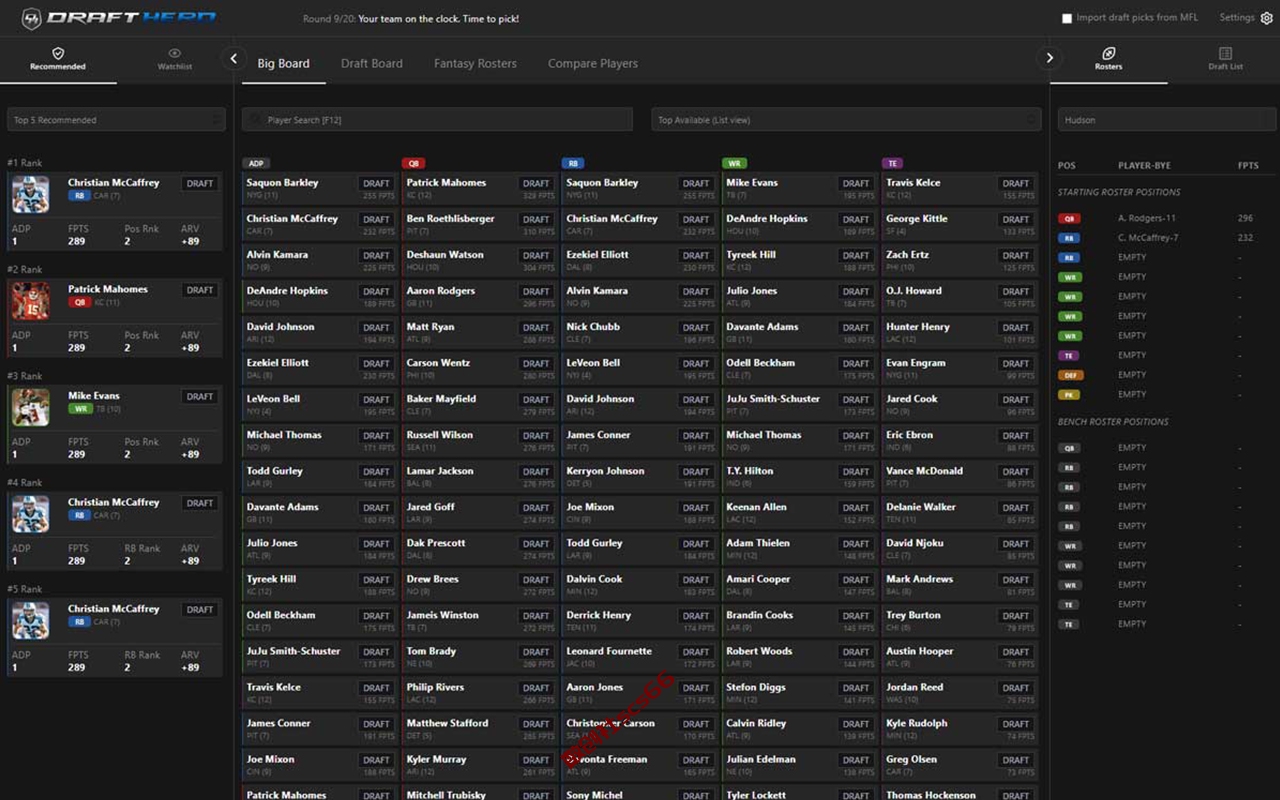Select Tom Brady name in QB column

pyautogui.click(x=431, y=651)
